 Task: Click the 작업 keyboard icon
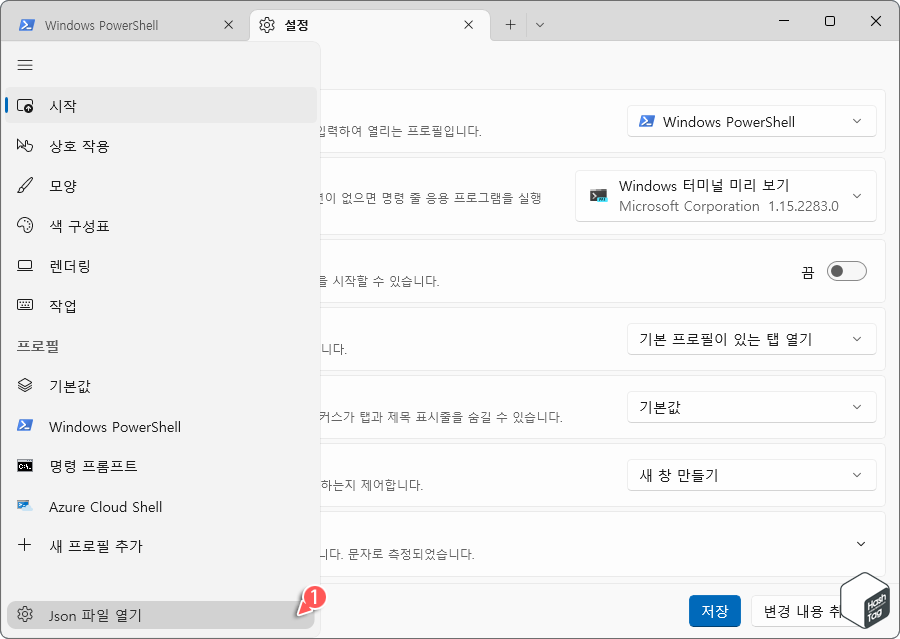(x=25, y=305)
